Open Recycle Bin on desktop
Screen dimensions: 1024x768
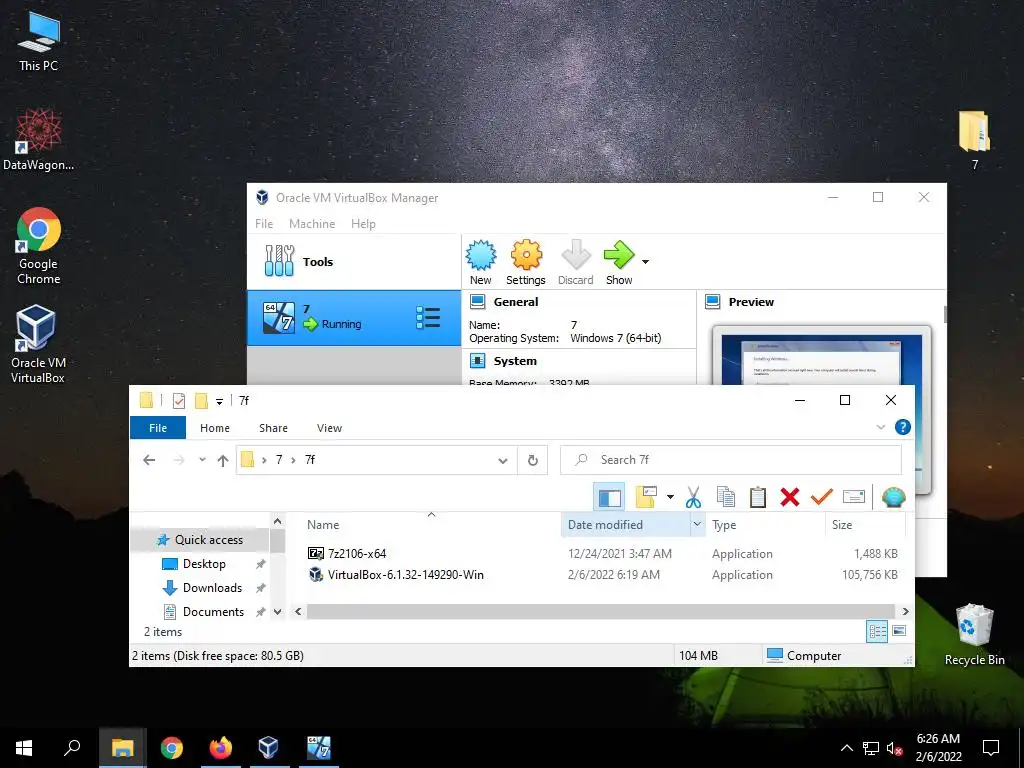pos(974,635)
